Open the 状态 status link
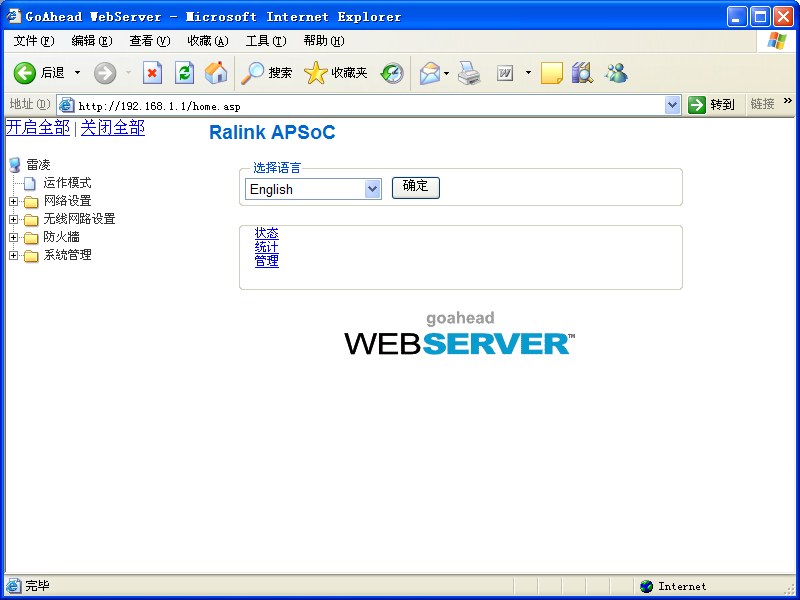Screen dimensions: 800x600 (266, 233)
